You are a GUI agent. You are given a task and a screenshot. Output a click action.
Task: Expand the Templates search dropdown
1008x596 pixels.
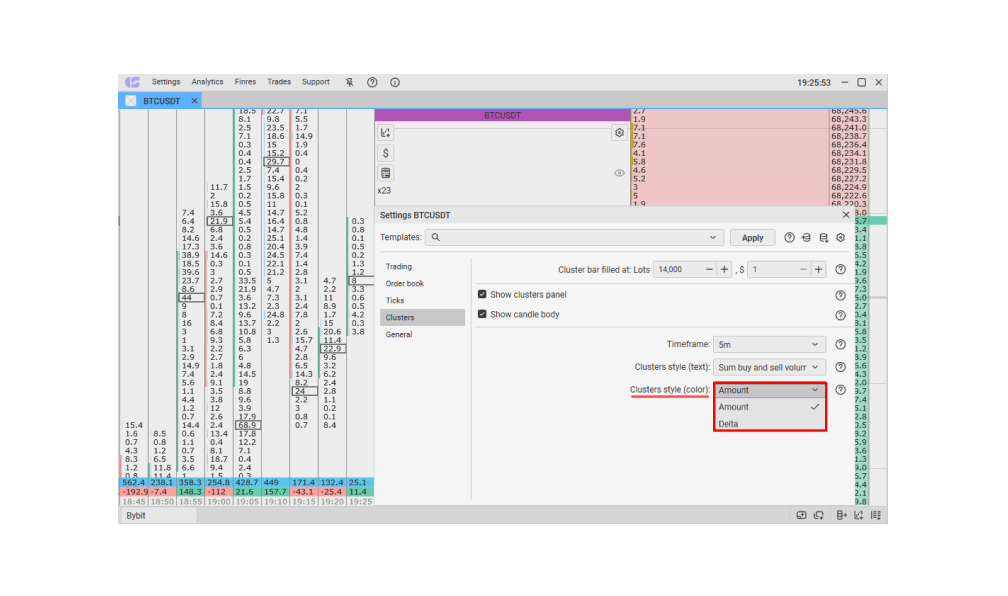point(713,237)
